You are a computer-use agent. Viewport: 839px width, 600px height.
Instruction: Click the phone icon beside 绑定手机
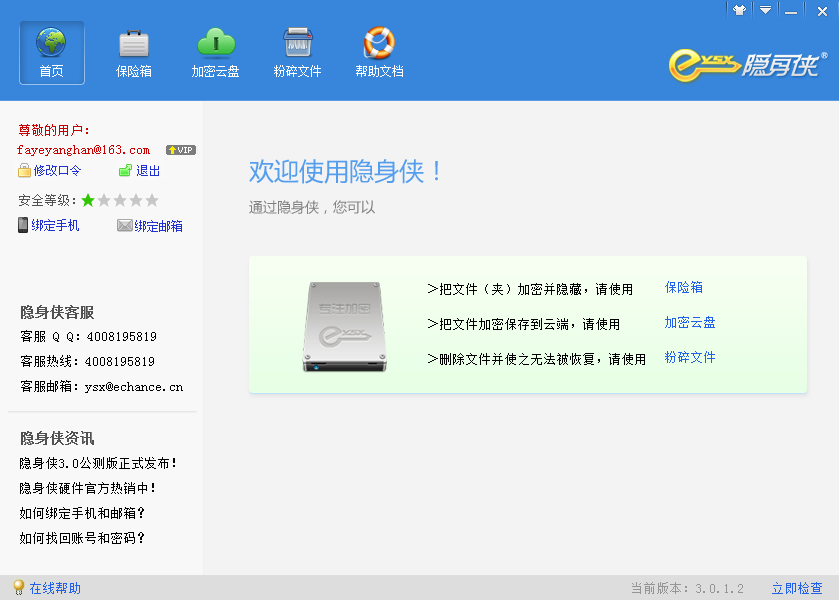[x=23, y=225]
